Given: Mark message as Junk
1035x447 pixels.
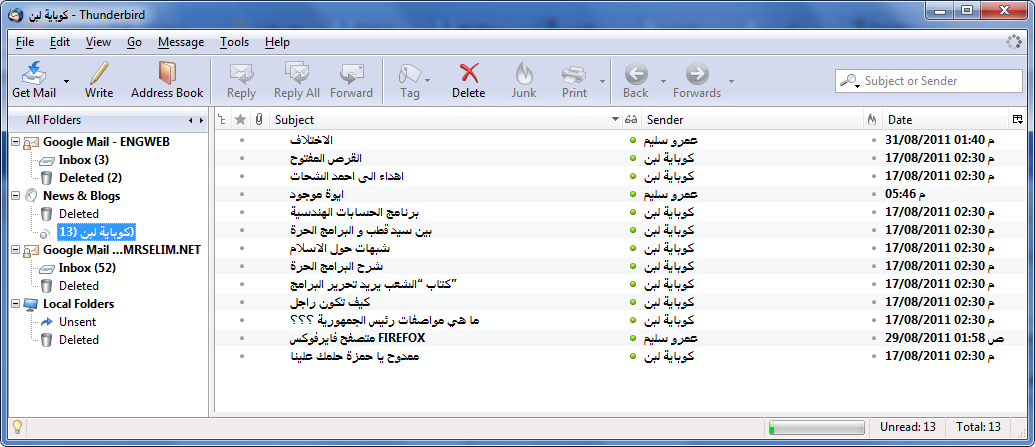Looking at the screenshot, I should 524,80.
